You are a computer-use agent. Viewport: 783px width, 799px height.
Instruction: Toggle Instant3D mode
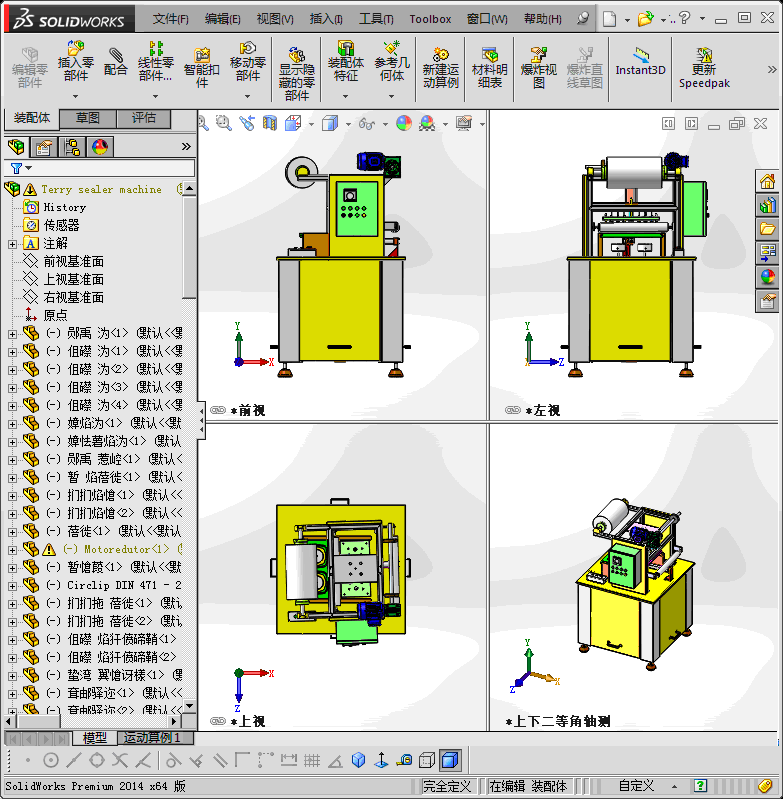pyautogui.click(x=640, y=61)
